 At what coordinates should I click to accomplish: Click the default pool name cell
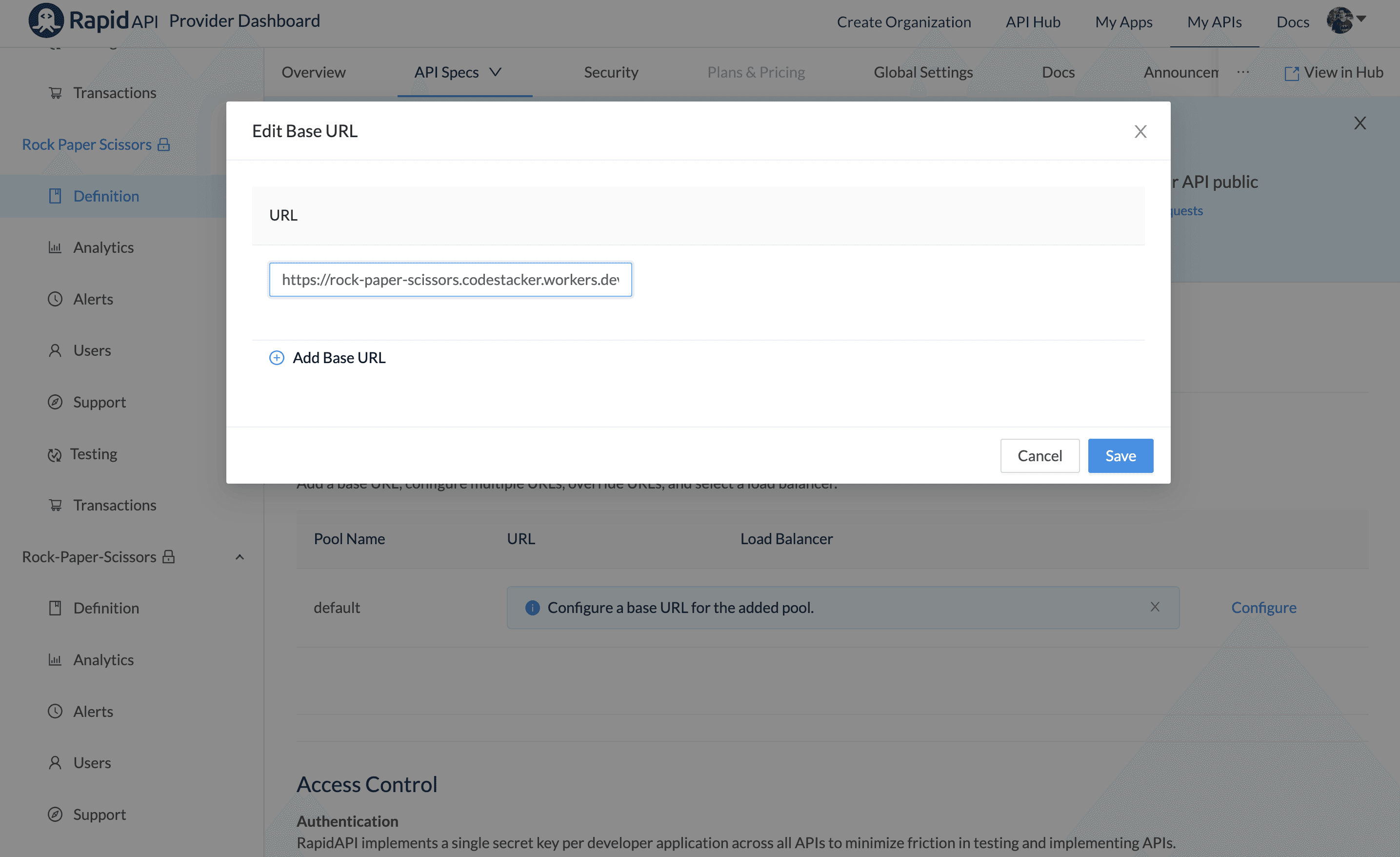pos(337,608)
